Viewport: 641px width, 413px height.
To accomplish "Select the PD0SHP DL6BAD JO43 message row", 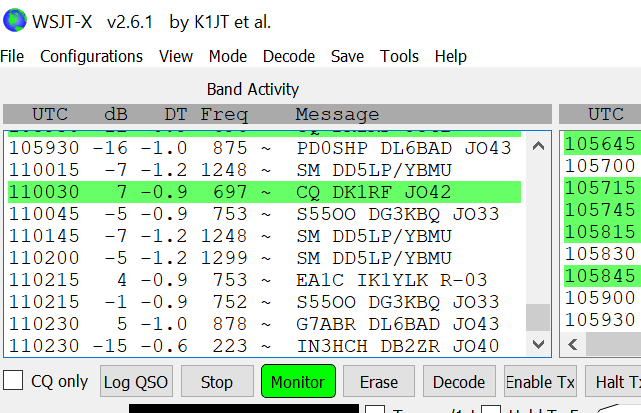I will pos(264,148).
